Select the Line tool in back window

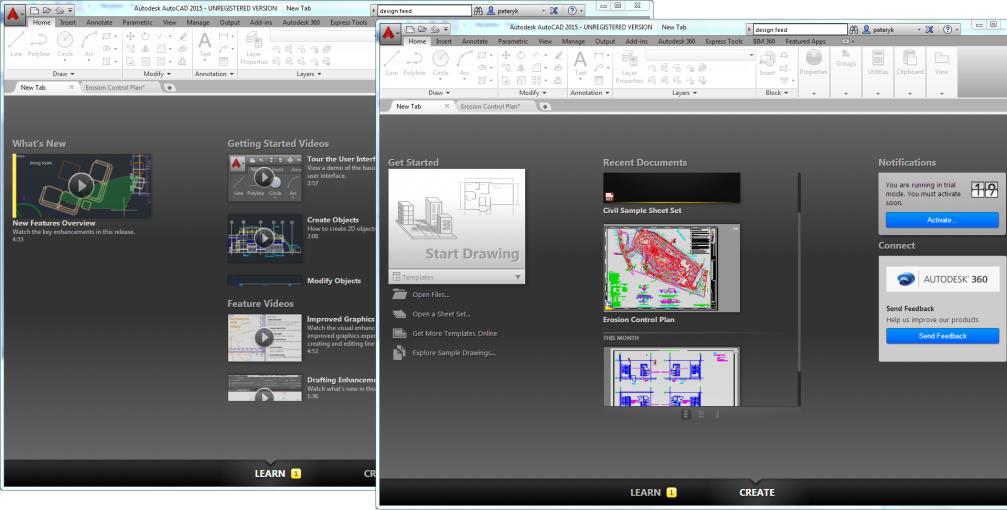click(16, 44)
